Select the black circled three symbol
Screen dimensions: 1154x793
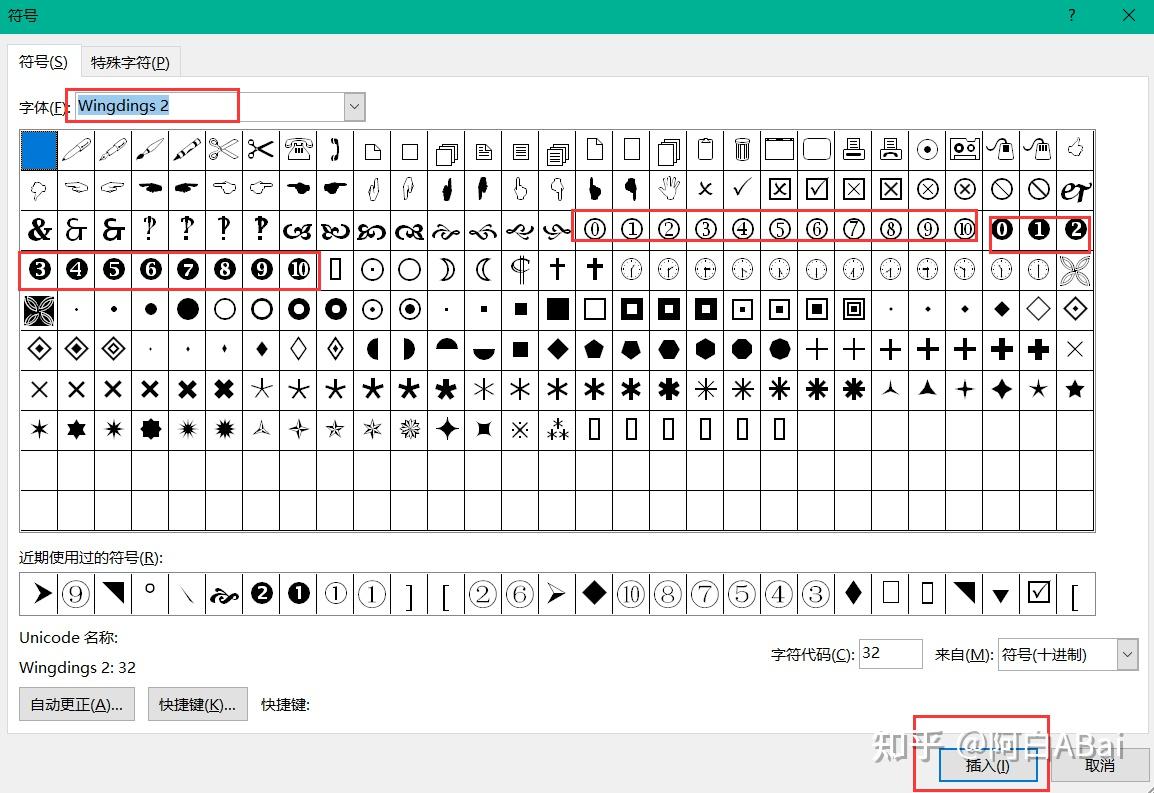point(39,269)
